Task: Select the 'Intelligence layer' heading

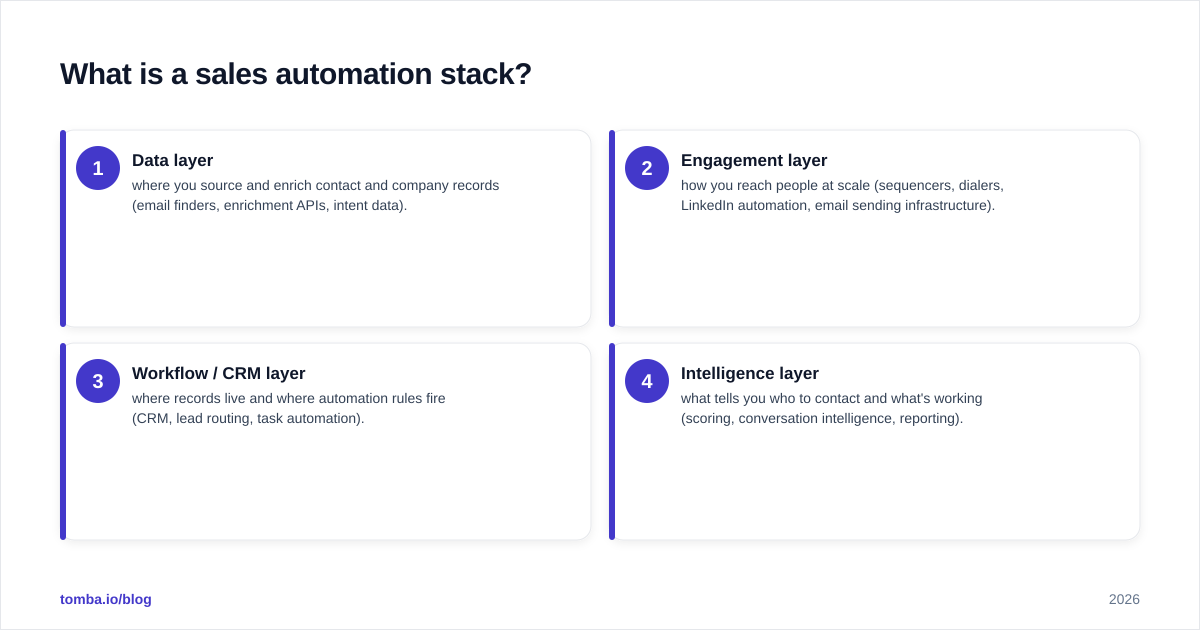Action: tap(750, 373)
